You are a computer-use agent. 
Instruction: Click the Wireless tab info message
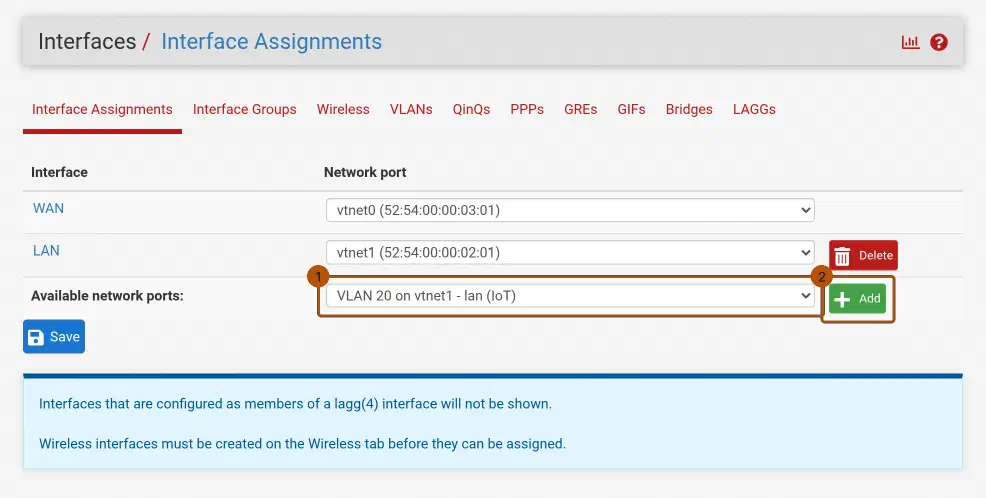pyautogui.click(x=302, y=443)
